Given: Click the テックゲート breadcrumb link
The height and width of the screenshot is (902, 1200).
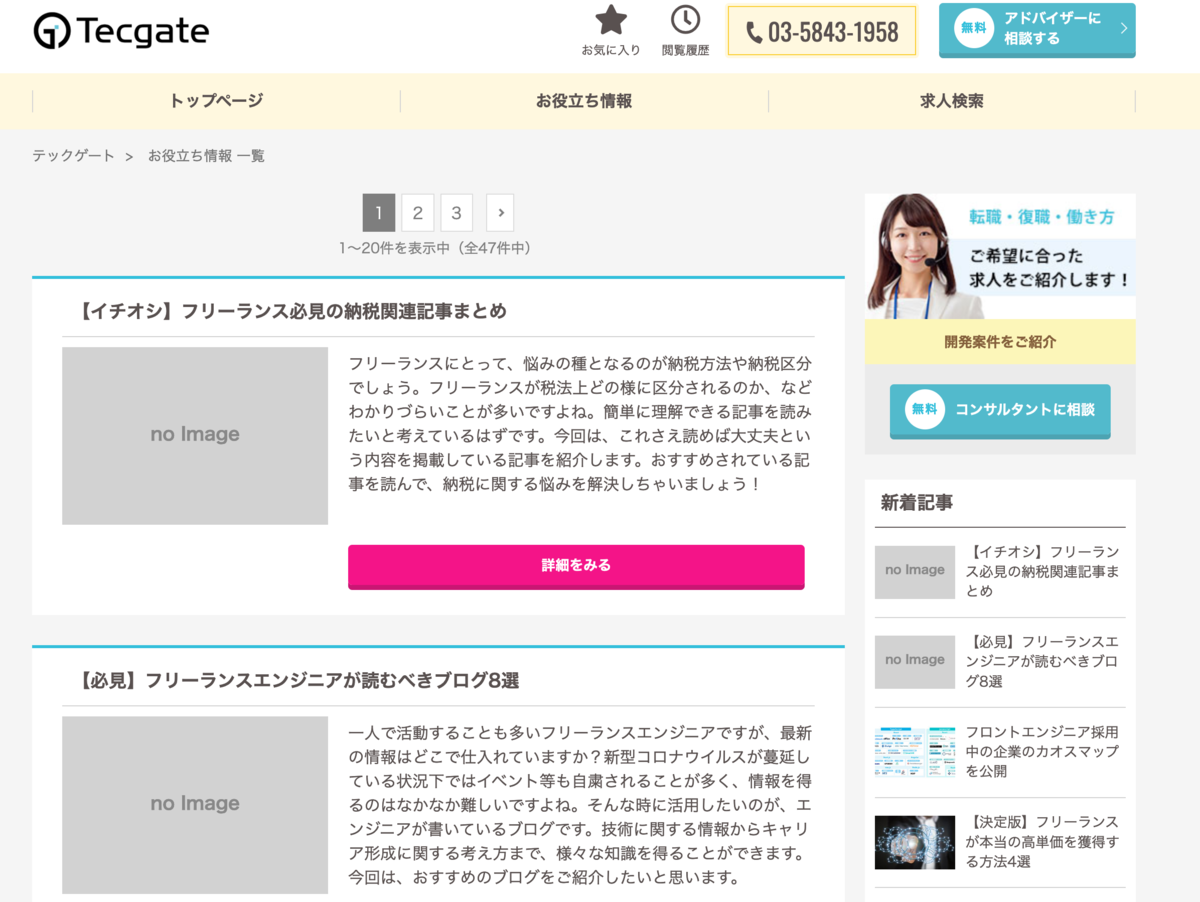Looking at the screenshot, I should (74, 156).
